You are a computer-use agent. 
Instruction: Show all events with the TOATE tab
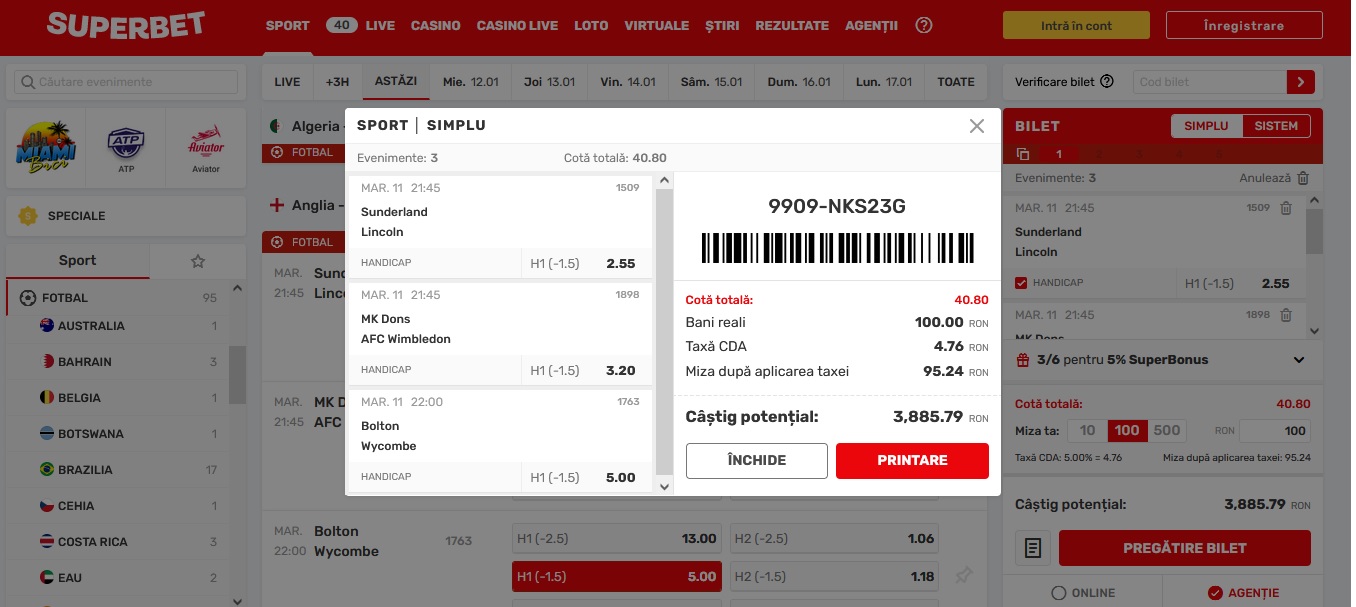[x=956, y=82]
